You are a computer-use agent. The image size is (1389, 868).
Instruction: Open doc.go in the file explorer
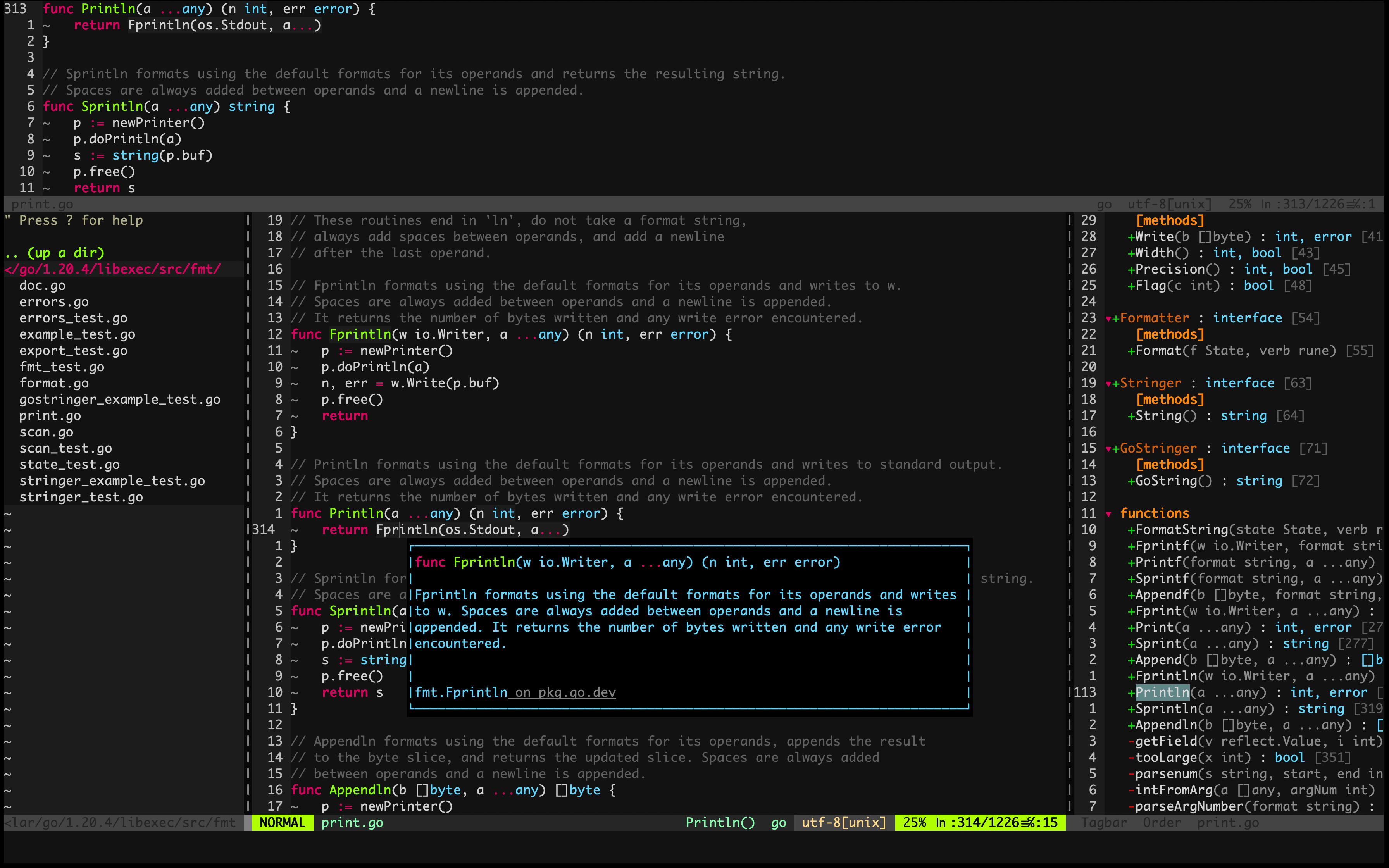pyautogui.click(x=43, y=285)
